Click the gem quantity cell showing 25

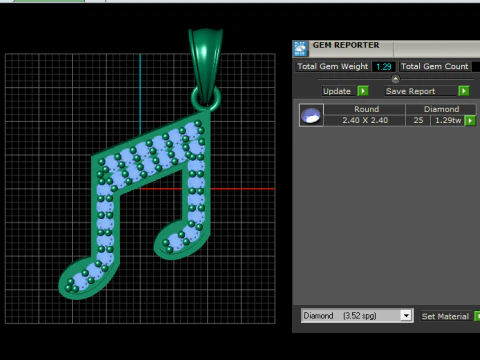tap(418, 120)
